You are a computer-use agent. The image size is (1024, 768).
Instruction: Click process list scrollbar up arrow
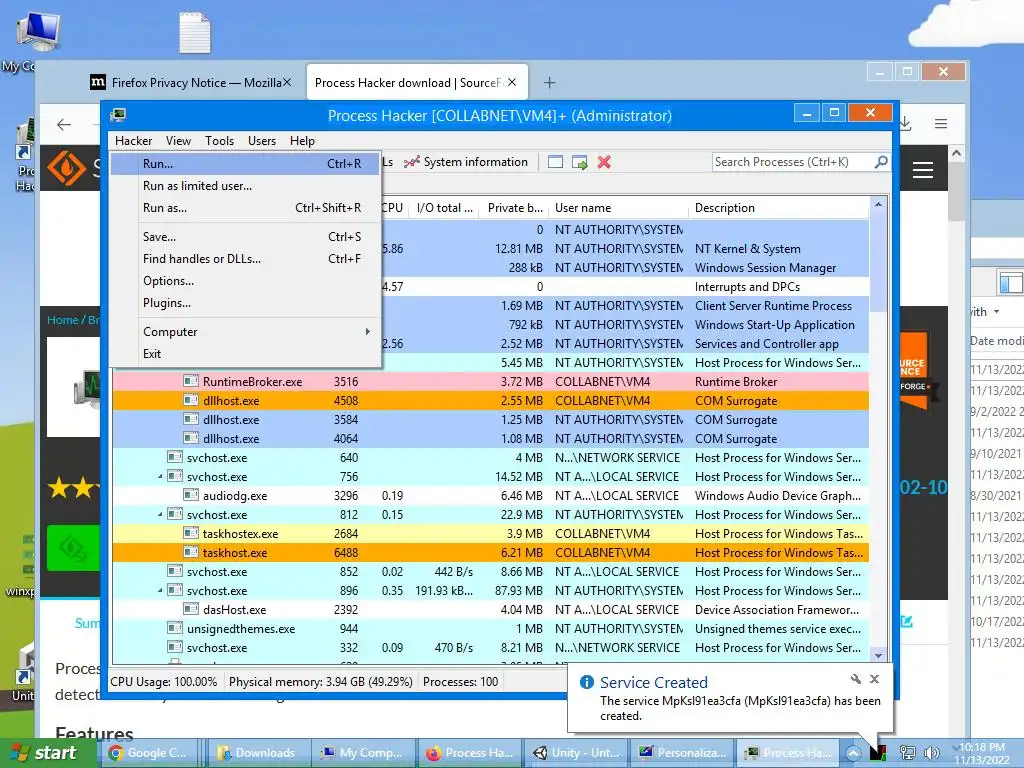coord(878,204)
